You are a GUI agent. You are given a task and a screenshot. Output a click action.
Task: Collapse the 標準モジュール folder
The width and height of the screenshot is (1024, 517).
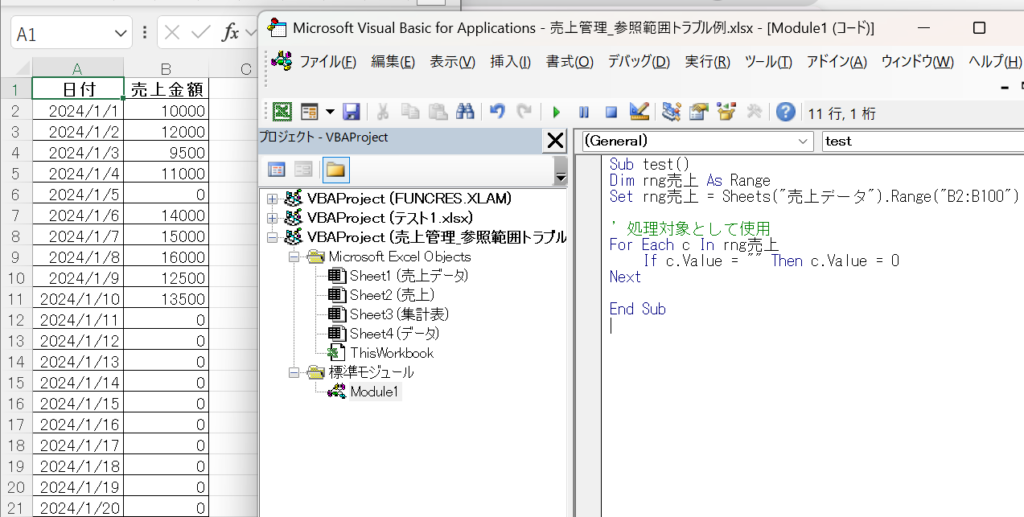(x=294, y=373)
